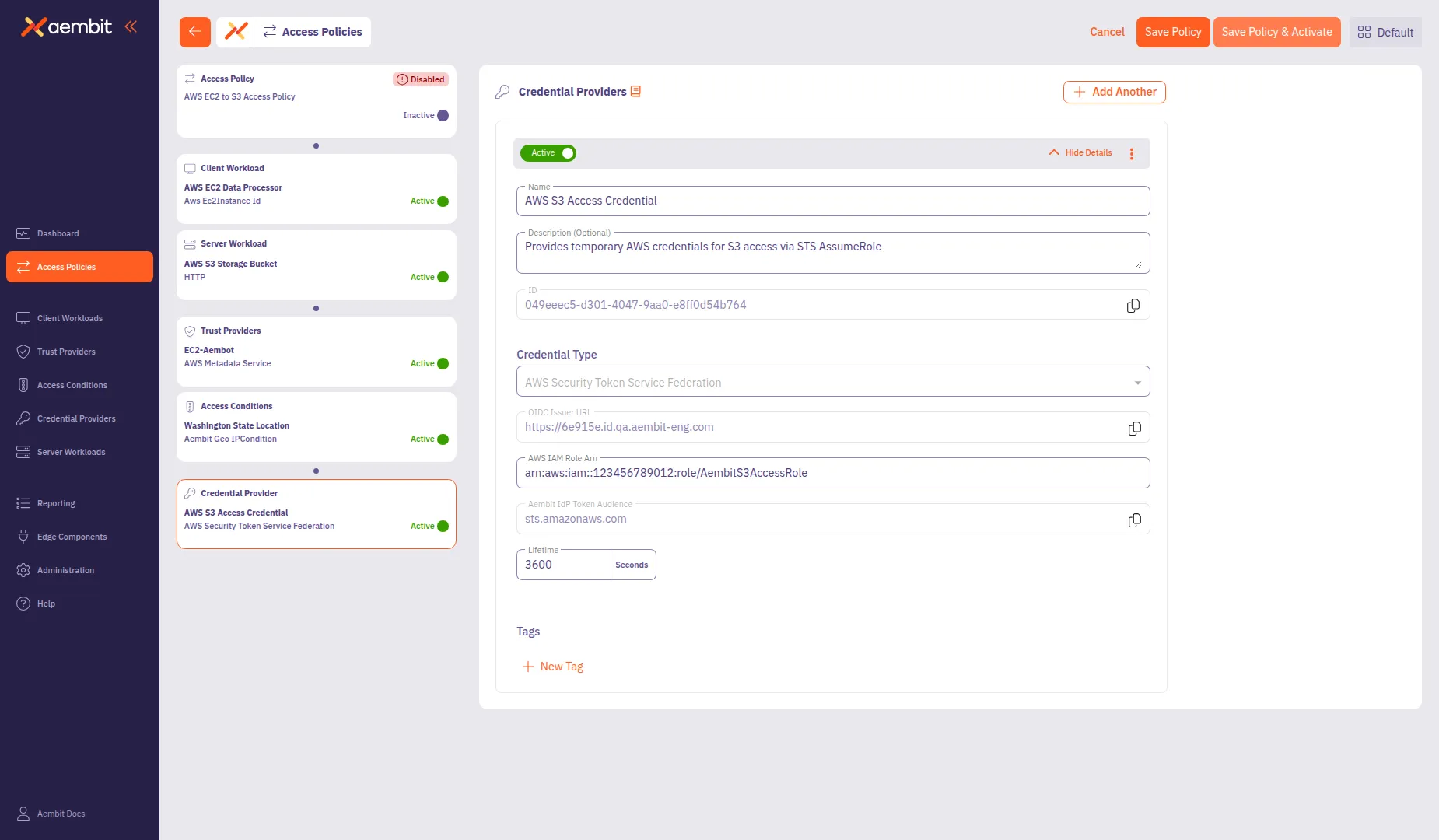Copy the OIDC Issuer URL

pos(1134,427)
